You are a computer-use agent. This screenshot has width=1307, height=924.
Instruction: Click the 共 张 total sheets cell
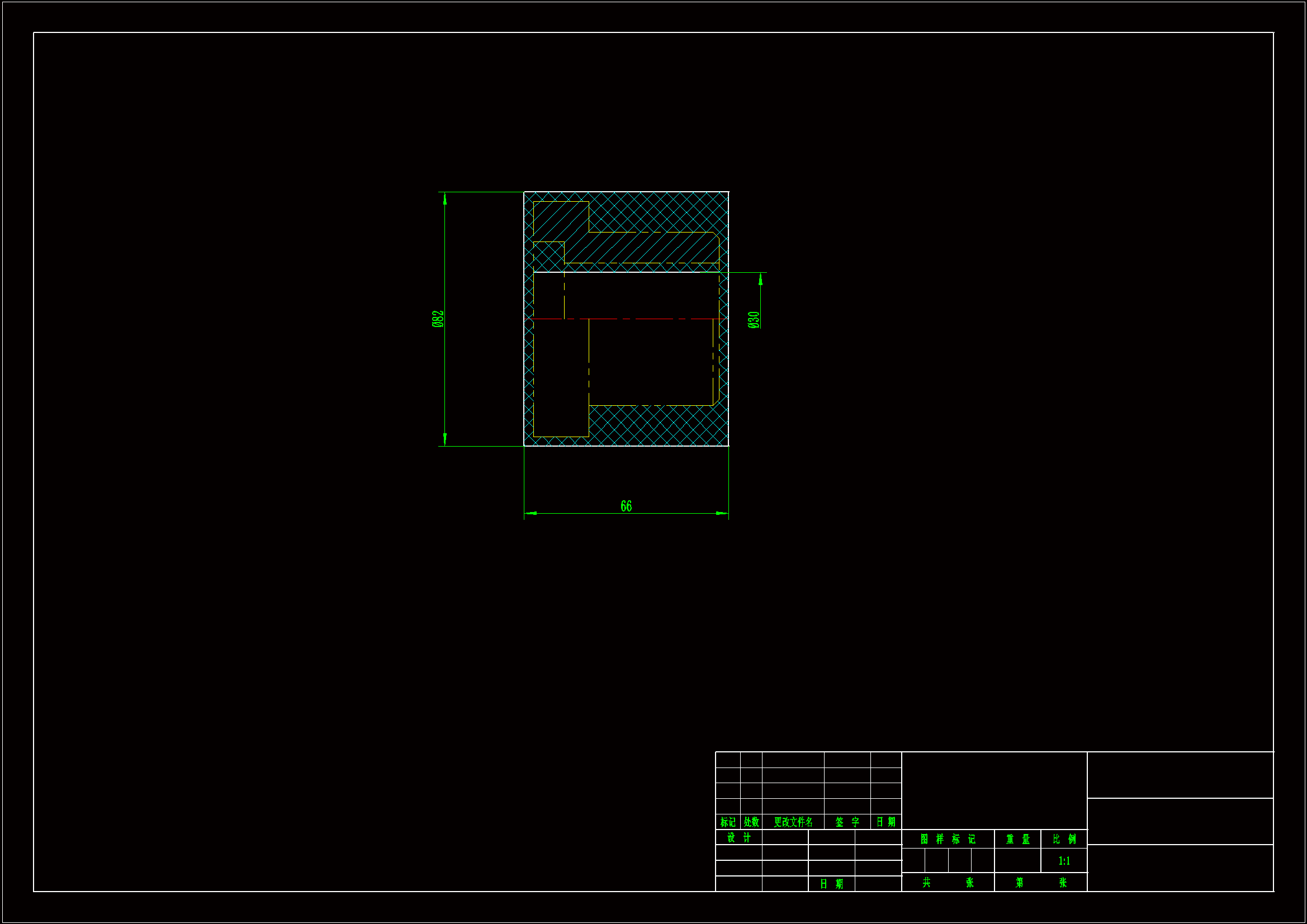948,883
